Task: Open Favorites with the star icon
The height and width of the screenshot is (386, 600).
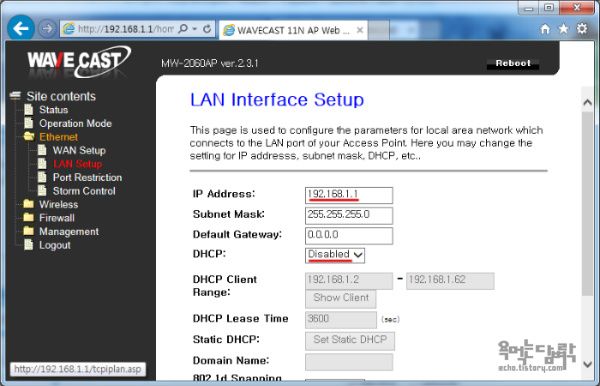Action: (563, 29)
